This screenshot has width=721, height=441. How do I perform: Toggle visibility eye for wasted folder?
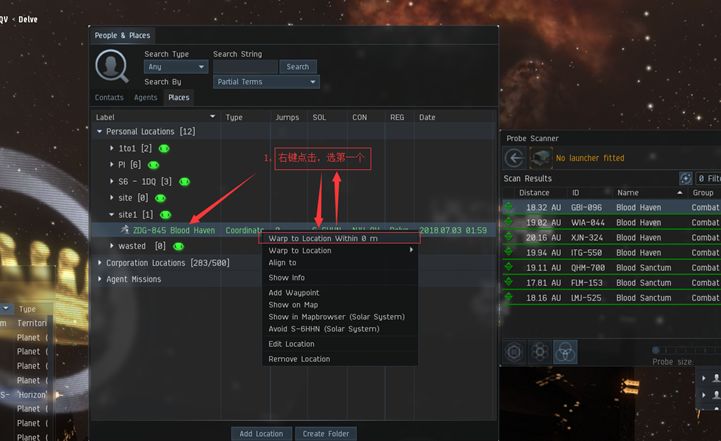click(178, 246)
